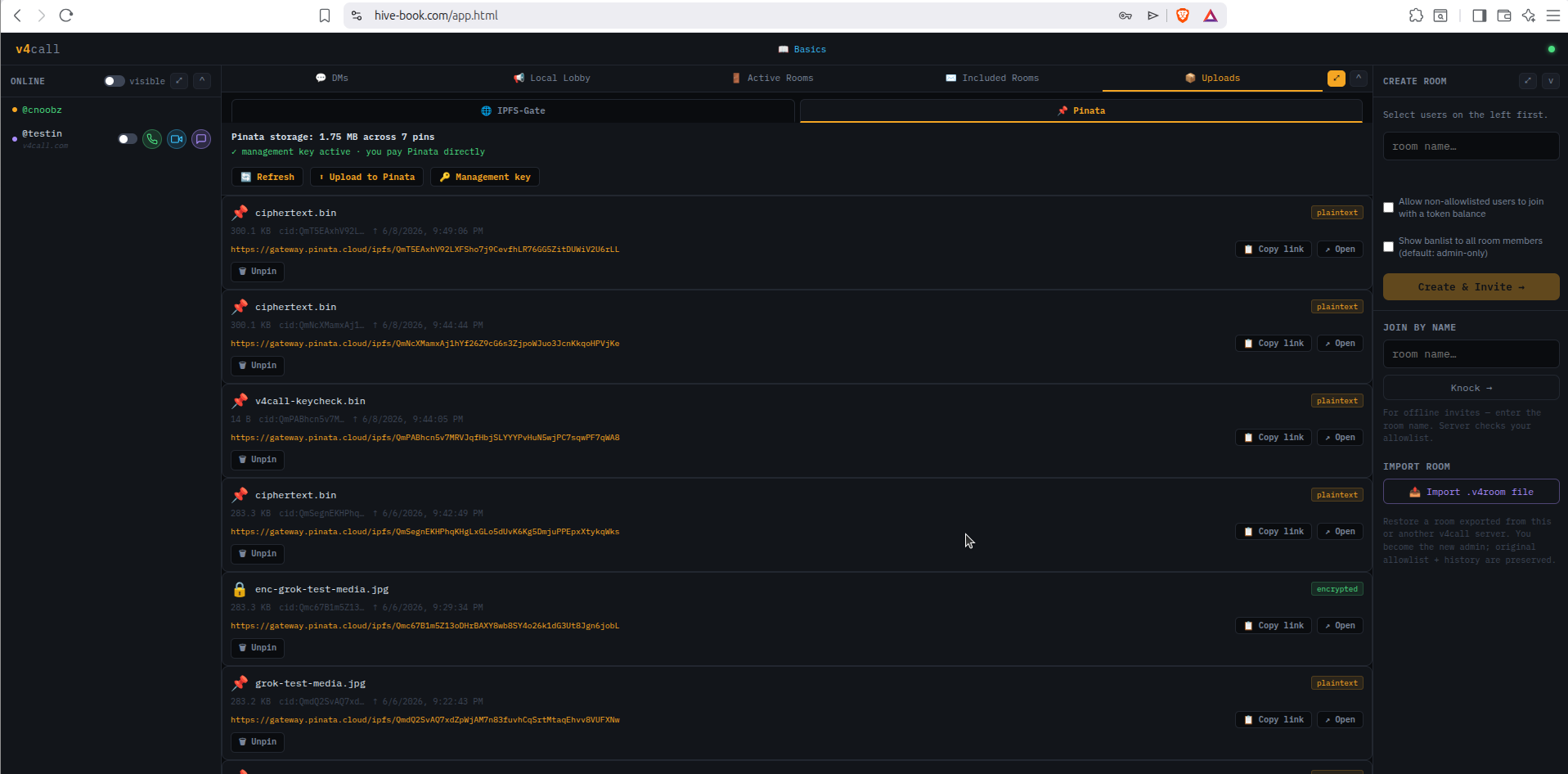
Task: Open Brave Rewards triangle icon
Action: (x=1211, y=16)
